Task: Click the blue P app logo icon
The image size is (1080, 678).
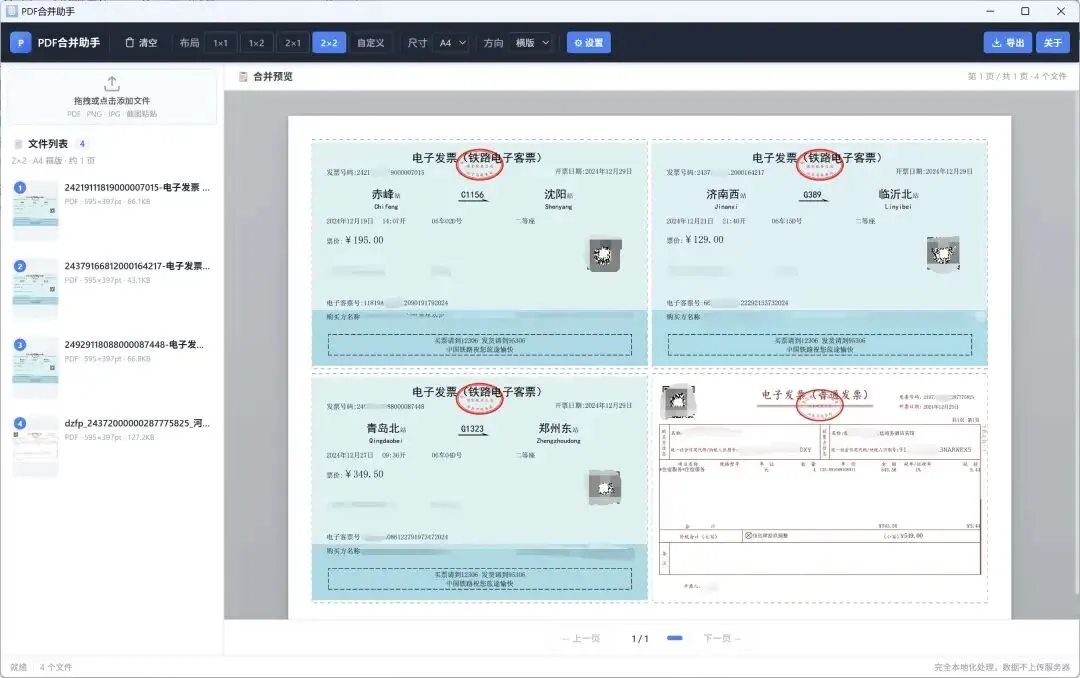Action: (21, 43)
